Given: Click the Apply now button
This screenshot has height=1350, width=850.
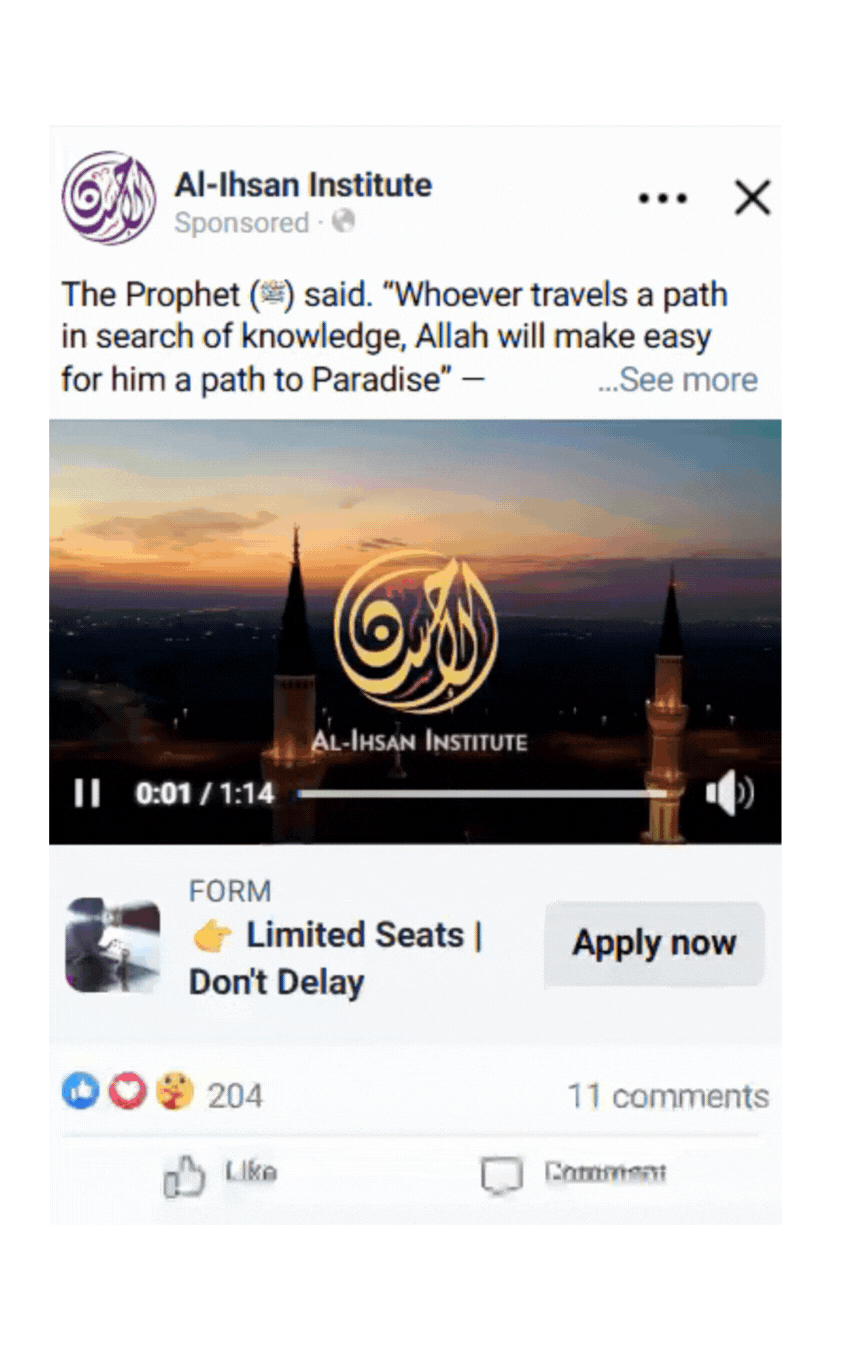Looking at the screenshot, I should (654, 943).
